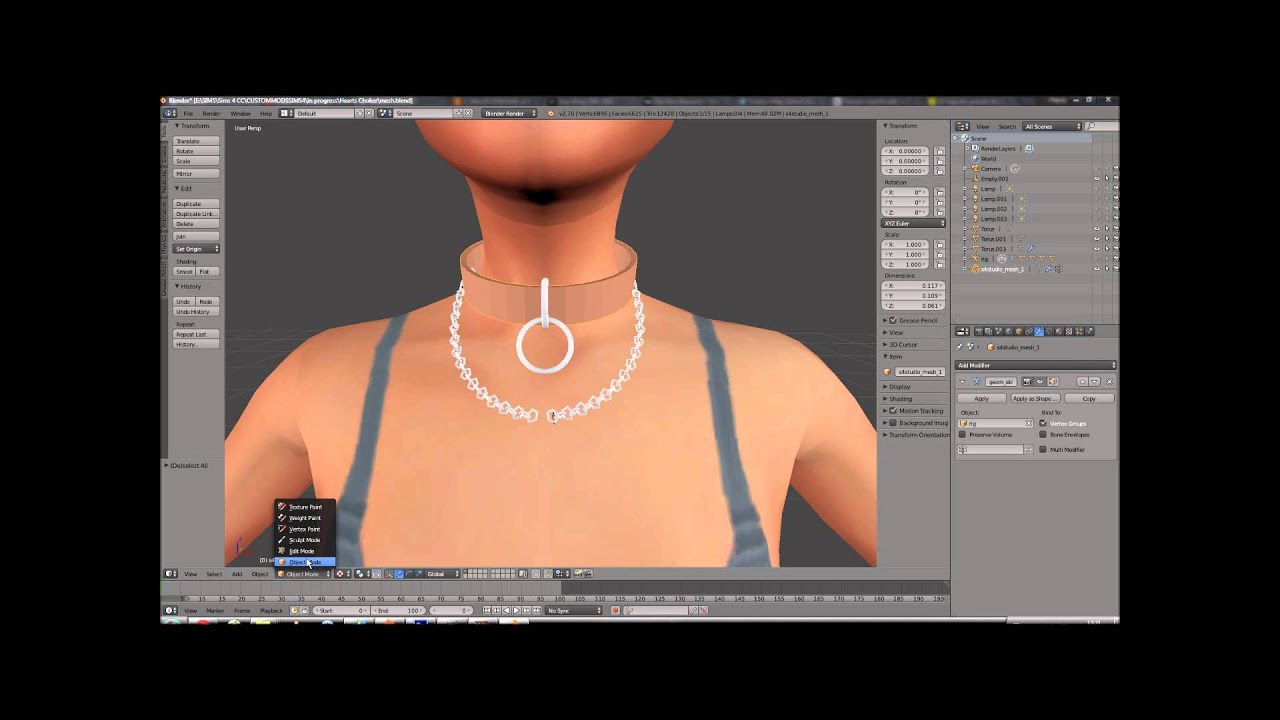This screenshot has height=720, width=1280.
Task: Enable the Preserve Volume checkbox
Action: tap(962, 435)
